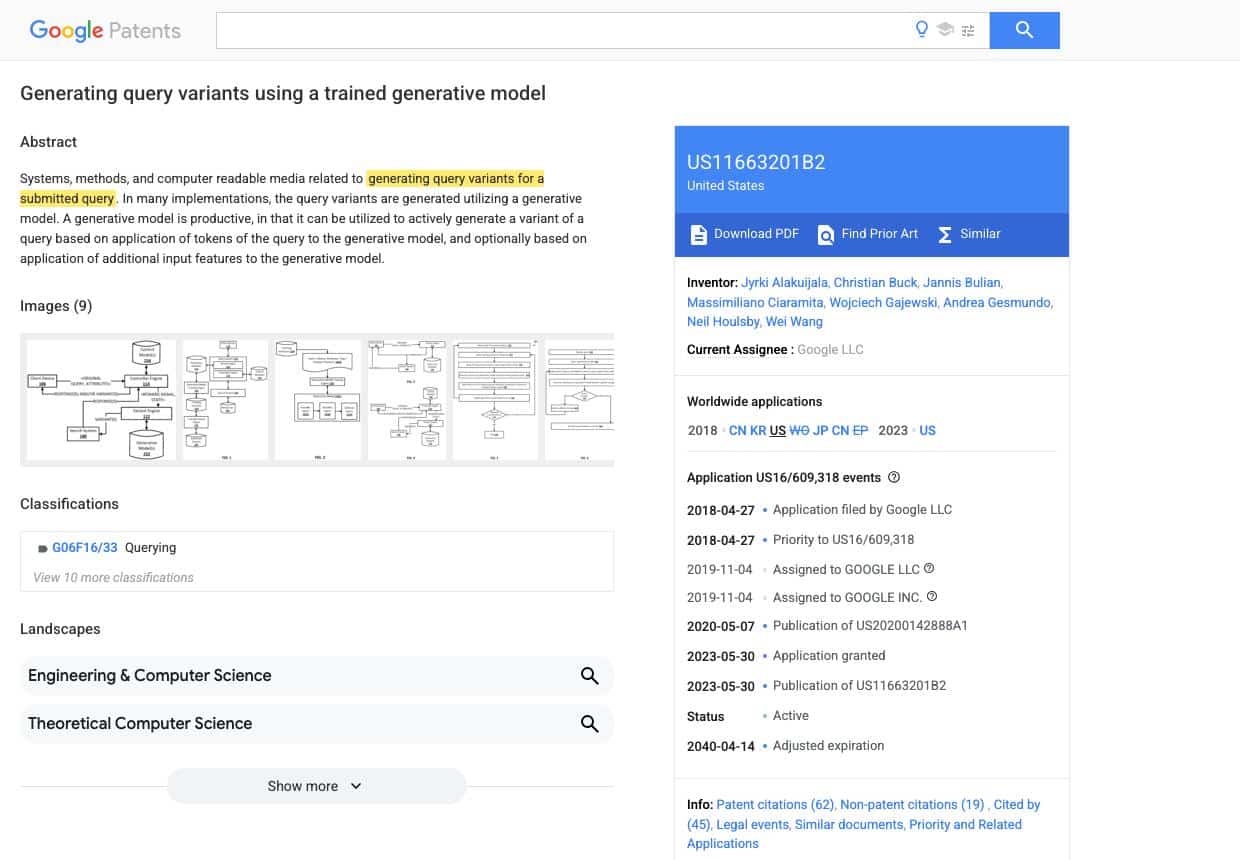This screenshot has height=860, width=1240.
Task: Click help icon next to GOOGLE LLC
Action: pyautogui.click(x=929, y=568)
